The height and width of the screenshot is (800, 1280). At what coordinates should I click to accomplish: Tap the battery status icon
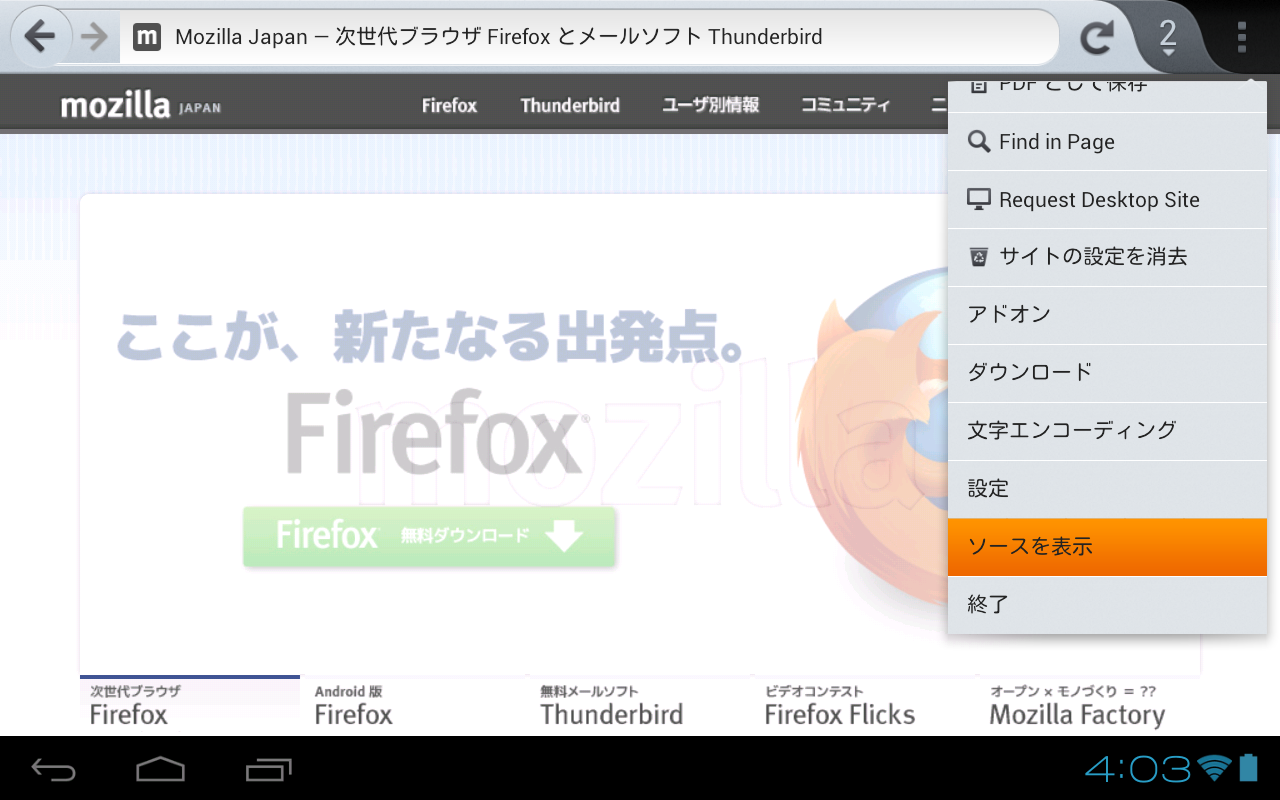[x=1248, y=767]
